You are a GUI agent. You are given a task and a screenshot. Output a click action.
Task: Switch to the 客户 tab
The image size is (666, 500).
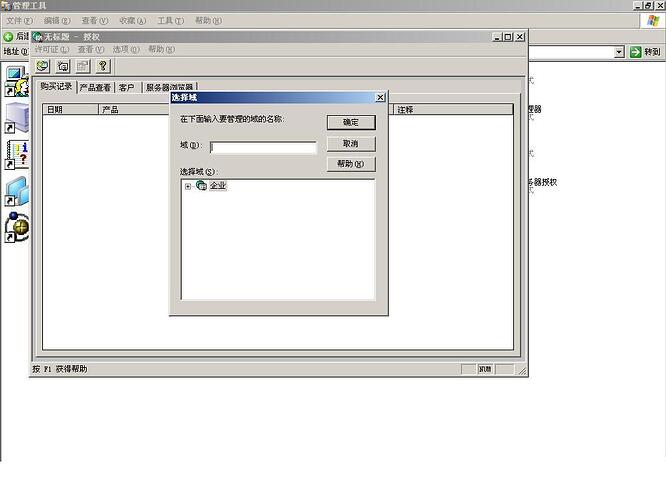128,88
